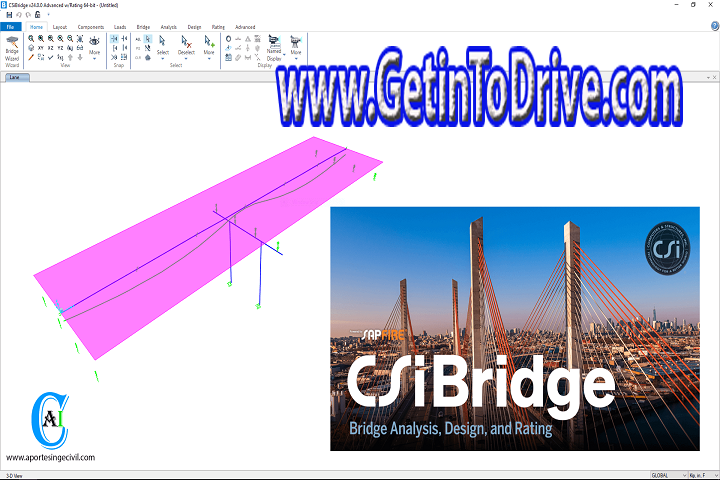Toggle snap to fine grid icon
Screen dimensions: 720x480
coord(124,57)
